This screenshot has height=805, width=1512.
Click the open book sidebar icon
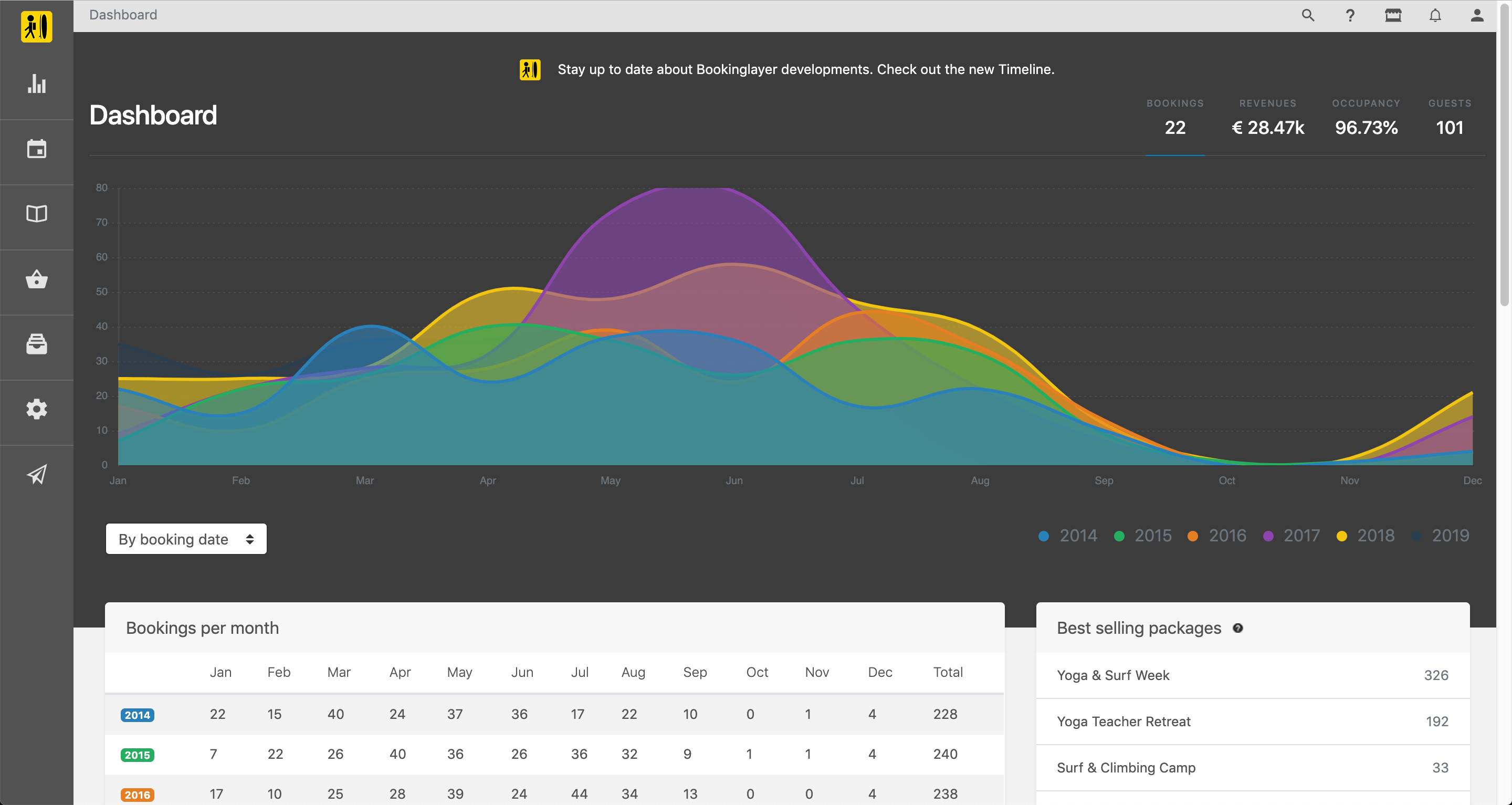click(36, 214)
